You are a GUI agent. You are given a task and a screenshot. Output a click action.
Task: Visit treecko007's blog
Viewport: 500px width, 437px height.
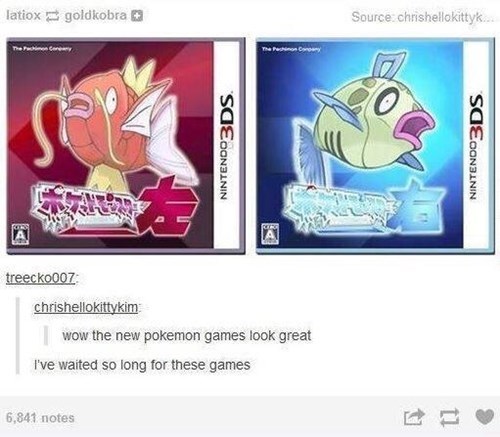(41, 277)
